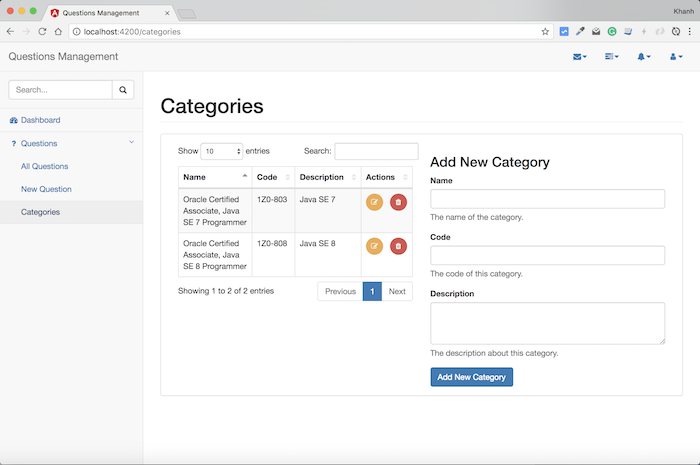Sort table by Name column
This screenshot has height=465, width=700.
coord(215,177)
